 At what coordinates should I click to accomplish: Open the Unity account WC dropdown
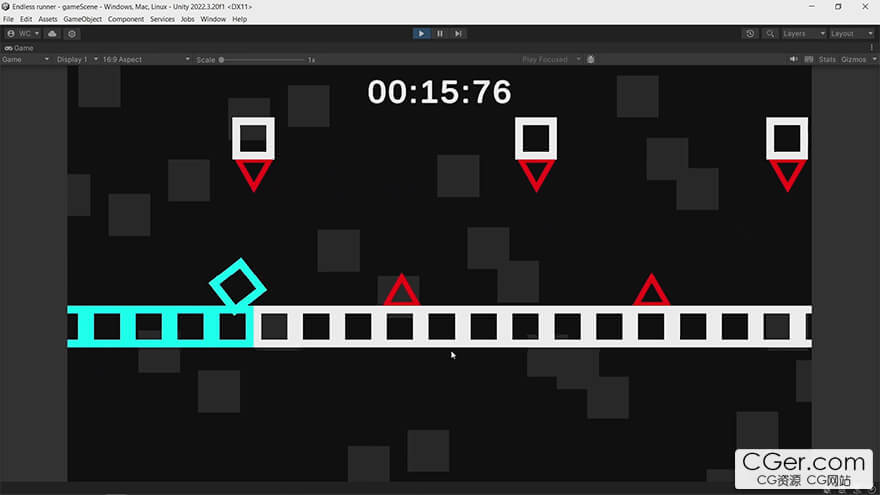click(23, 34)
